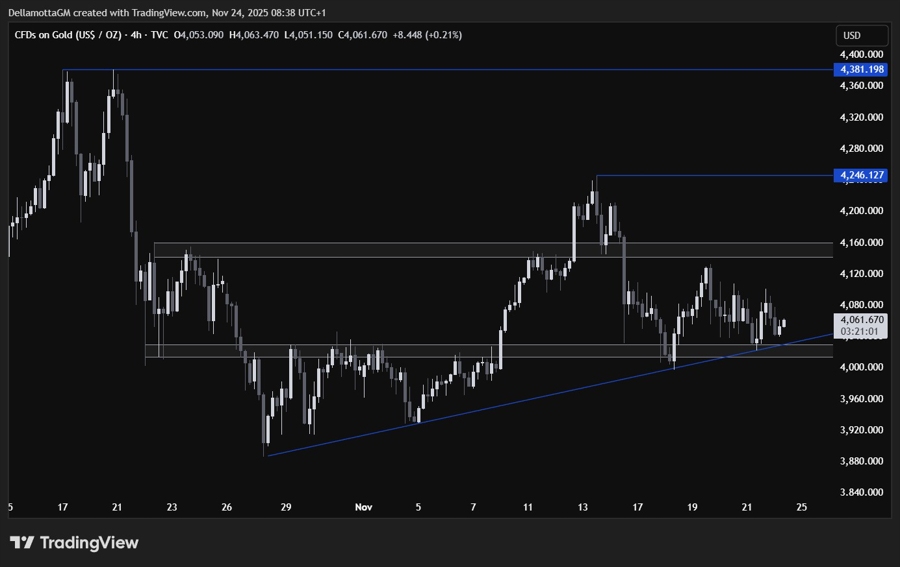Click the 3,840.000 price axis label
Screen dimensions: 900x567
(861, 492)
